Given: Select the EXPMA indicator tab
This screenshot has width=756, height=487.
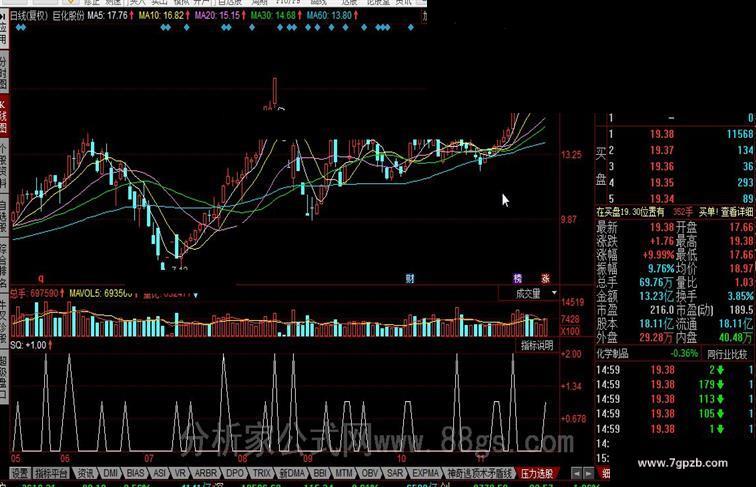Looking at the screenshot, I should tap(425, 473).
